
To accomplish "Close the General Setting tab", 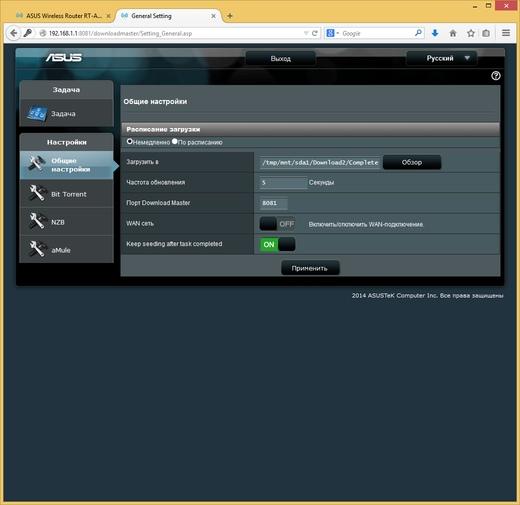I will pos(213,16).
